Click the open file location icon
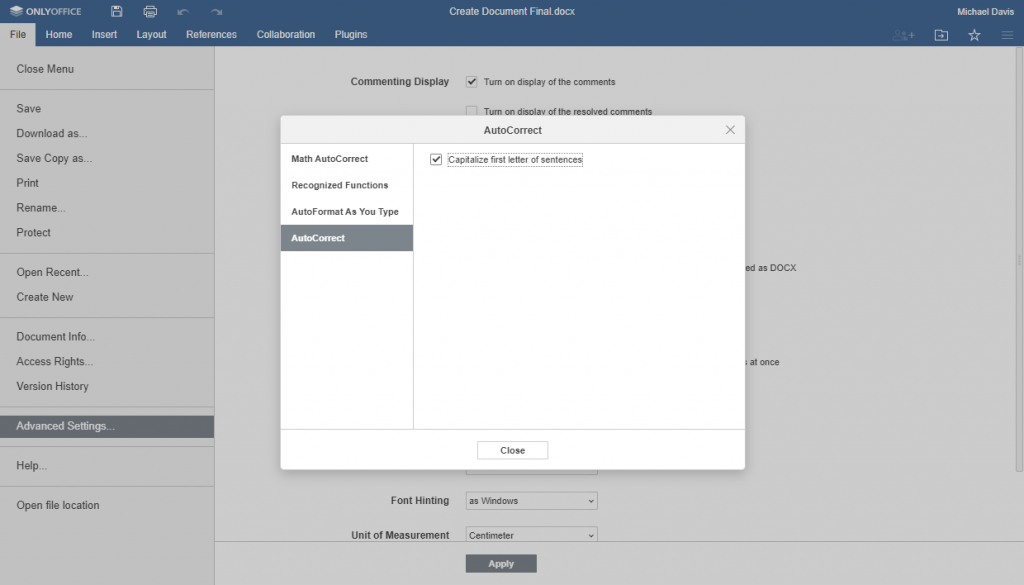The height and width of the screenshot is (585, 1024). 939,34
